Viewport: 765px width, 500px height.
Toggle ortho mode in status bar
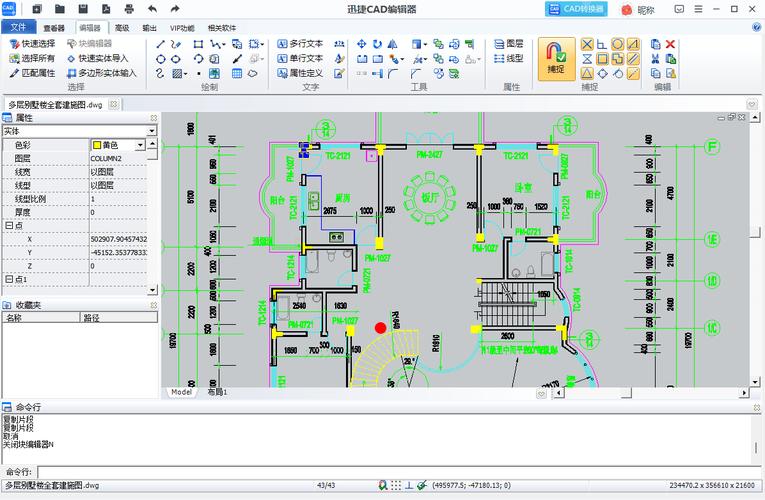point(409,485)
